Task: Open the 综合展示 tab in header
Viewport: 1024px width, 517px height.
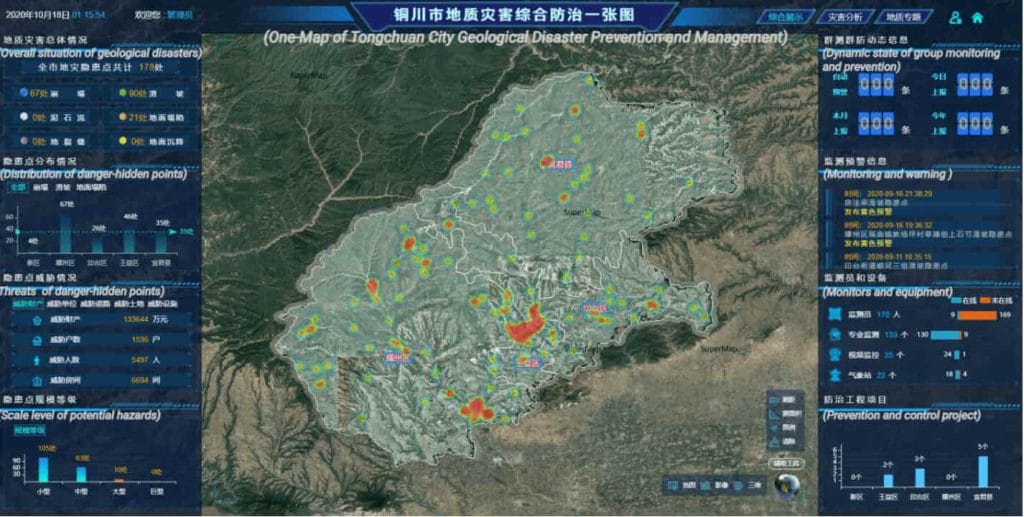Action: tap(788, 17)
